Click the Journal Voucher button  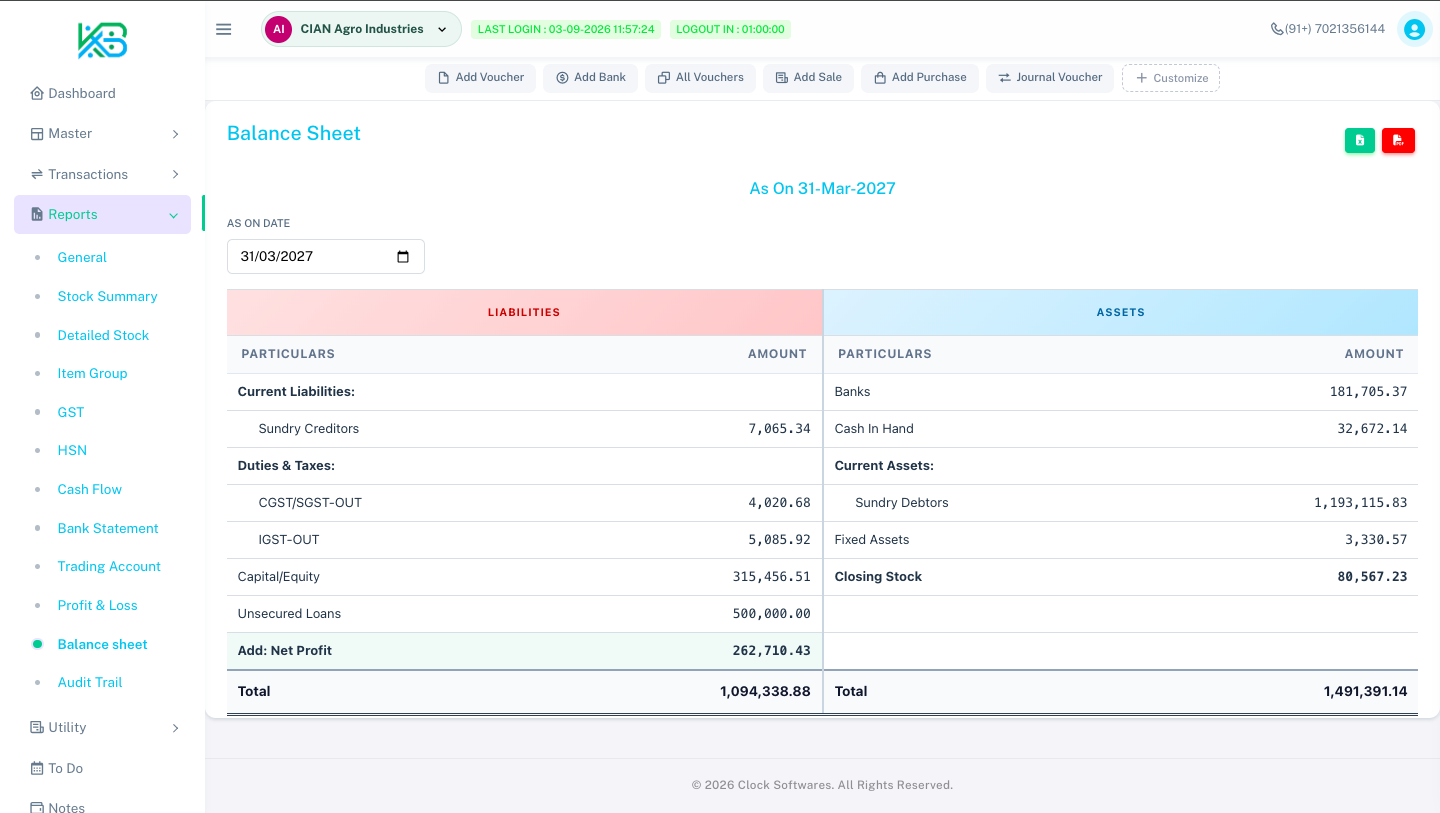(1050, 78)
